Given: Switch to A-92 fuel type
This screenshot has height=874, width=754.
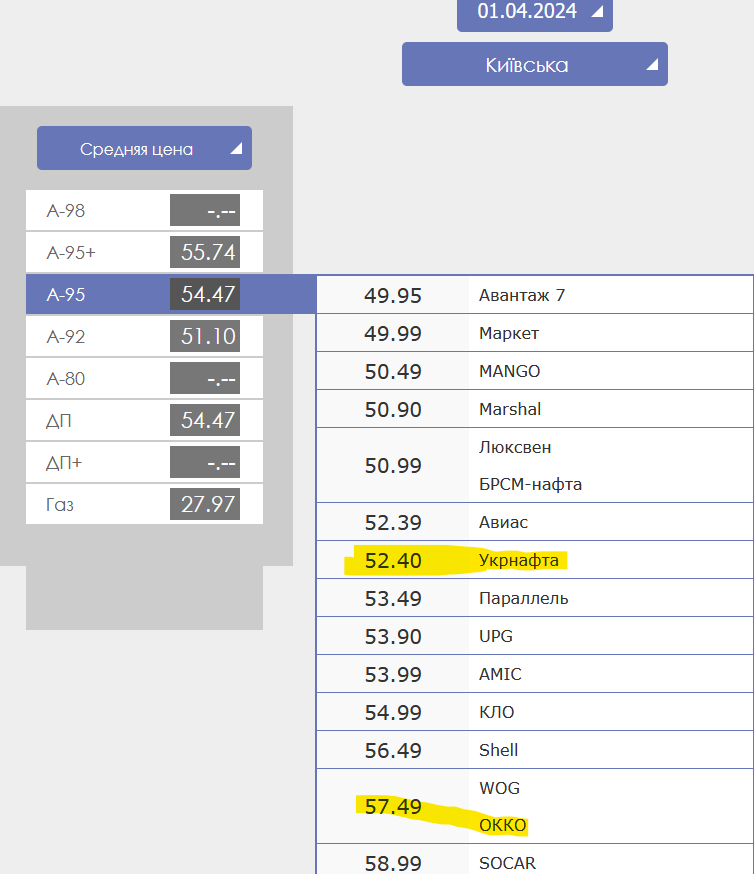Looking at the screenshot, I should click(x=144, y=337).
